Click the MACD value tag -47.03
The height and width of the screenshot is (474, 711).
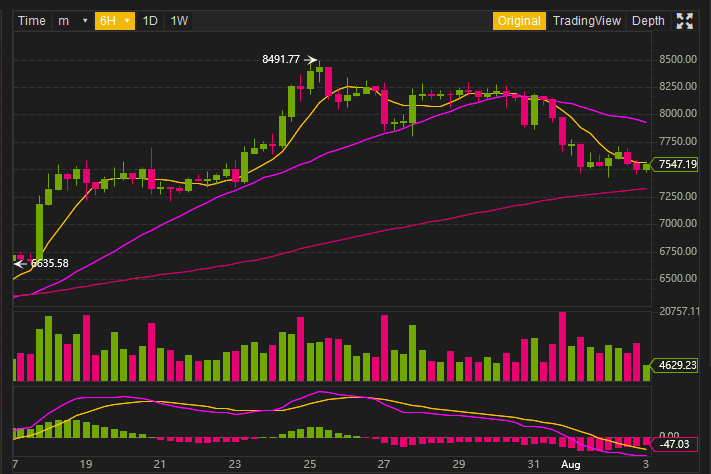point(674,445)
